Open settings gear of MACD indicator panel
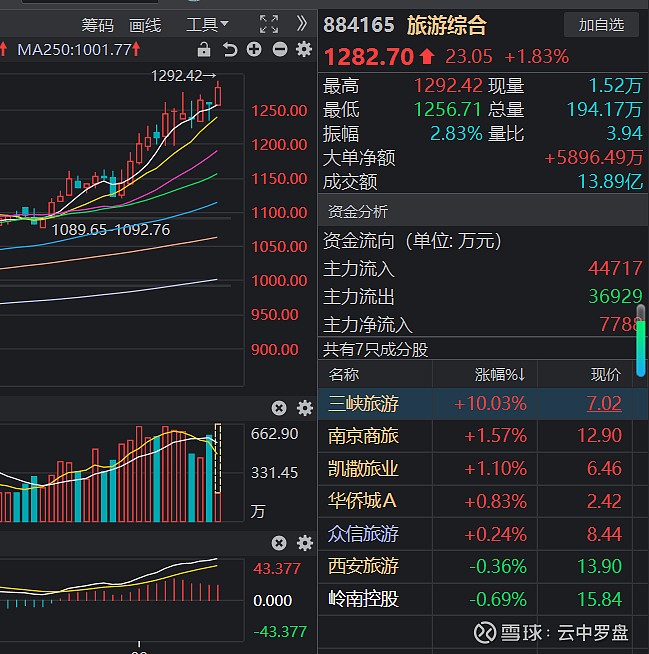 click(x=304, y=543)
